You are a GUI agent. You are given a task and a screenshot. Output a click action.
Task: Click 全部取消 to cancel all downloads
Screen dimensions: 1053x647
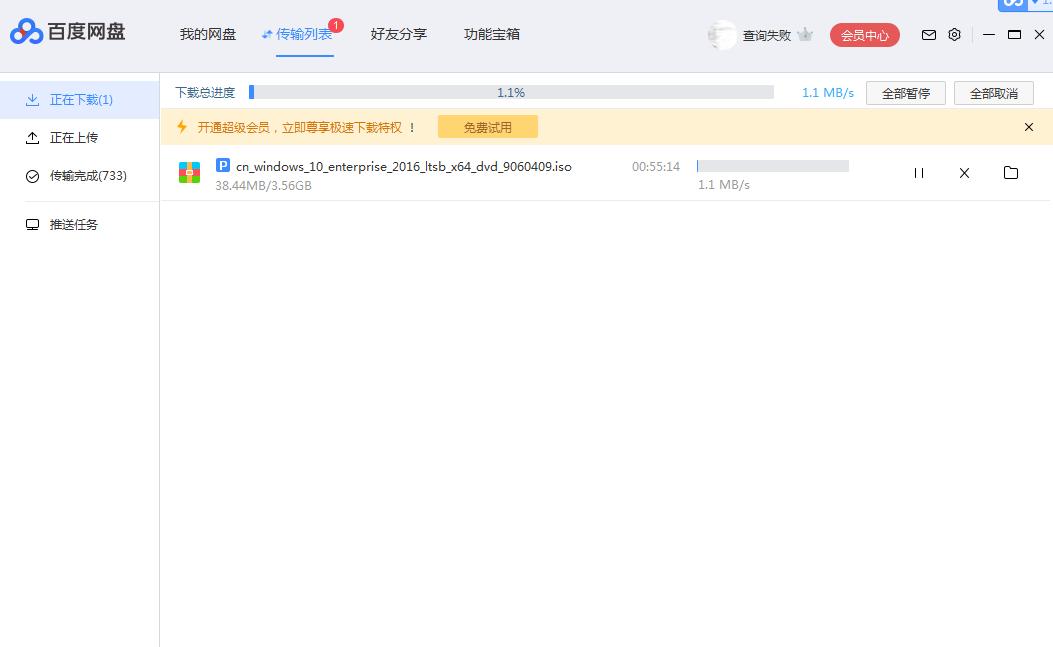pyautogui.click(x=994, y=92)
